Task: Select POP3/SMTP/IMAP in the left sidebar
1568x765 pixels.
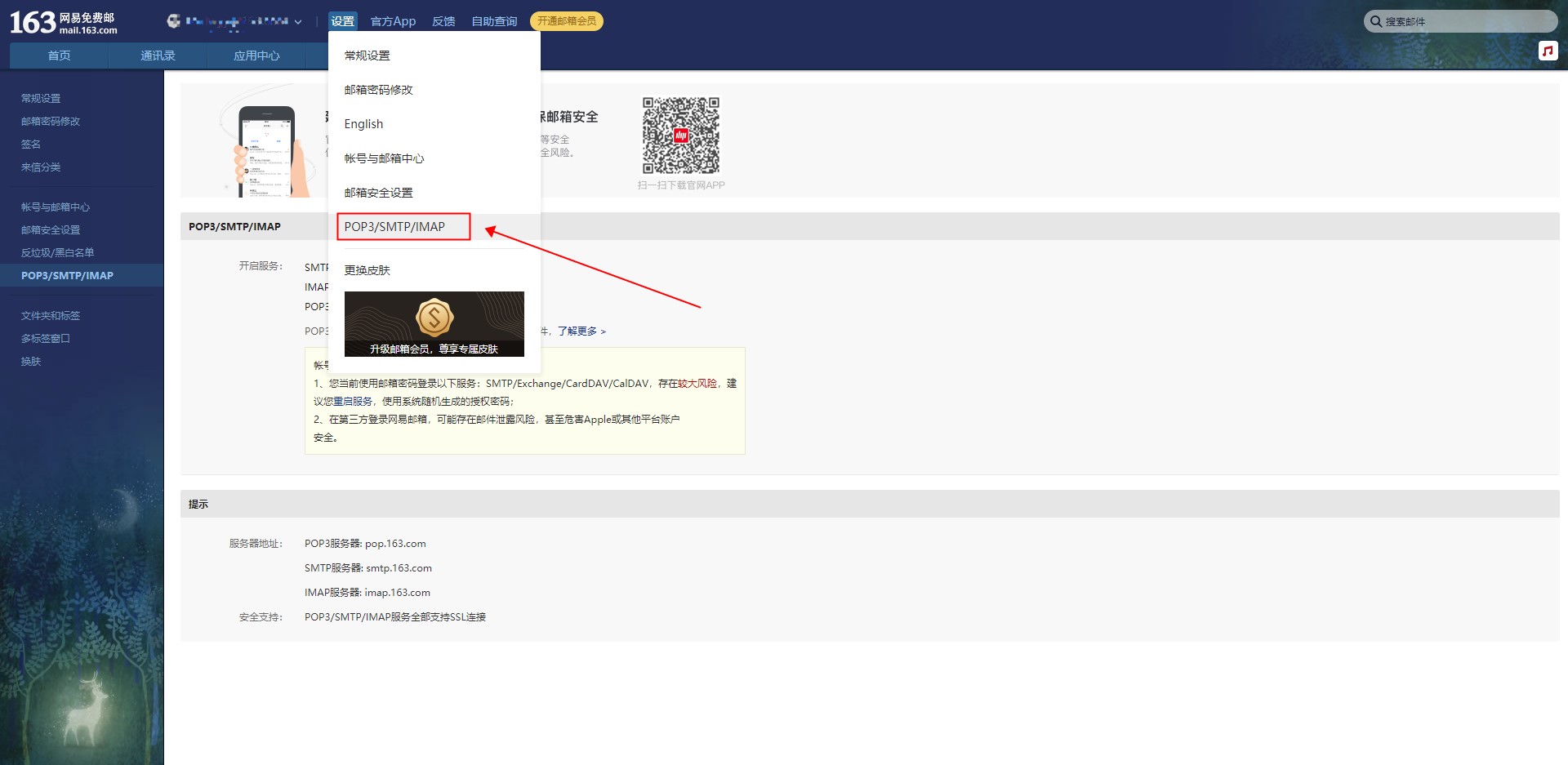Action: (82, 275)
